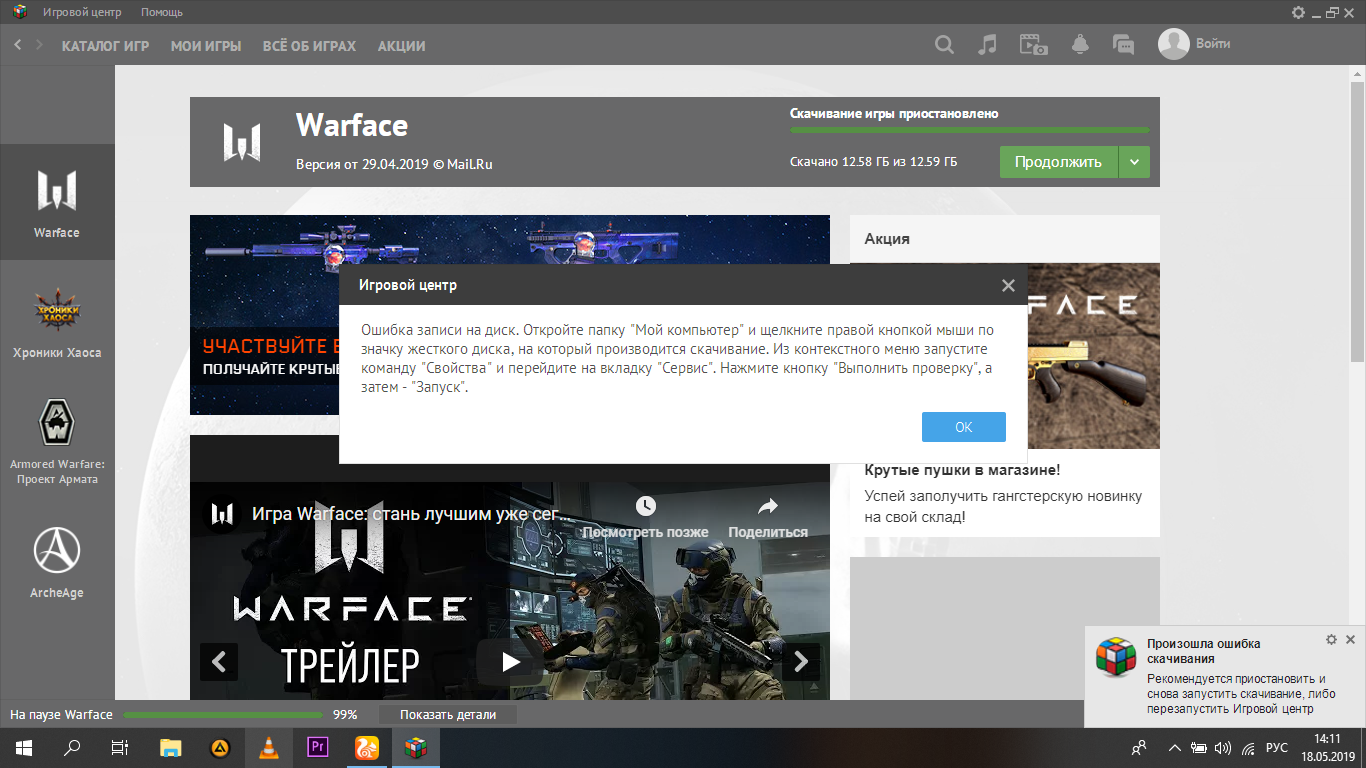This screenshot has width=1366, height=768.
Task: Open the Wi-Fi network tray icon
Action: (1248, 747)
